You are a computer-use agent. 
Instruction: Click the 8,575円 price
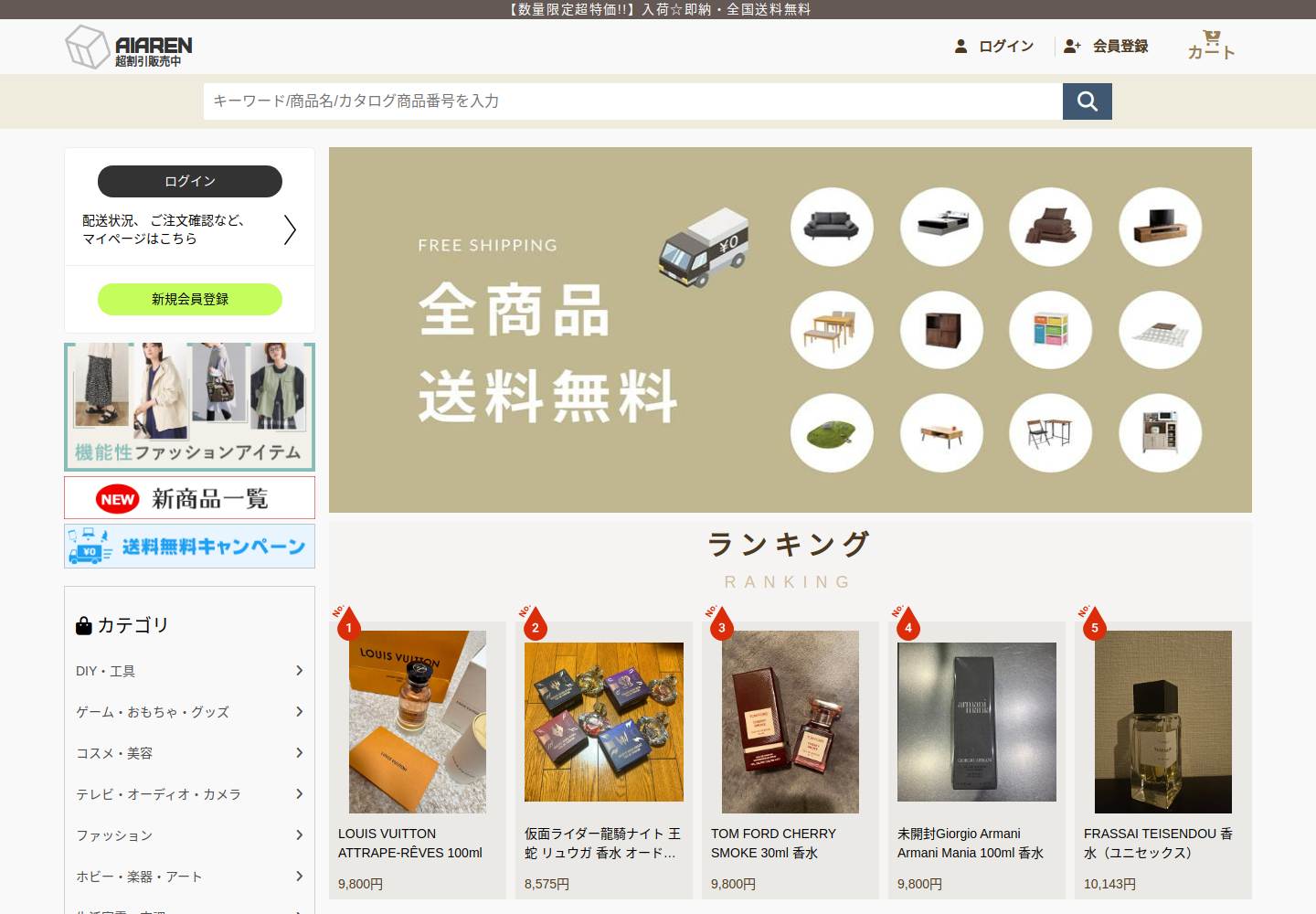547,884
